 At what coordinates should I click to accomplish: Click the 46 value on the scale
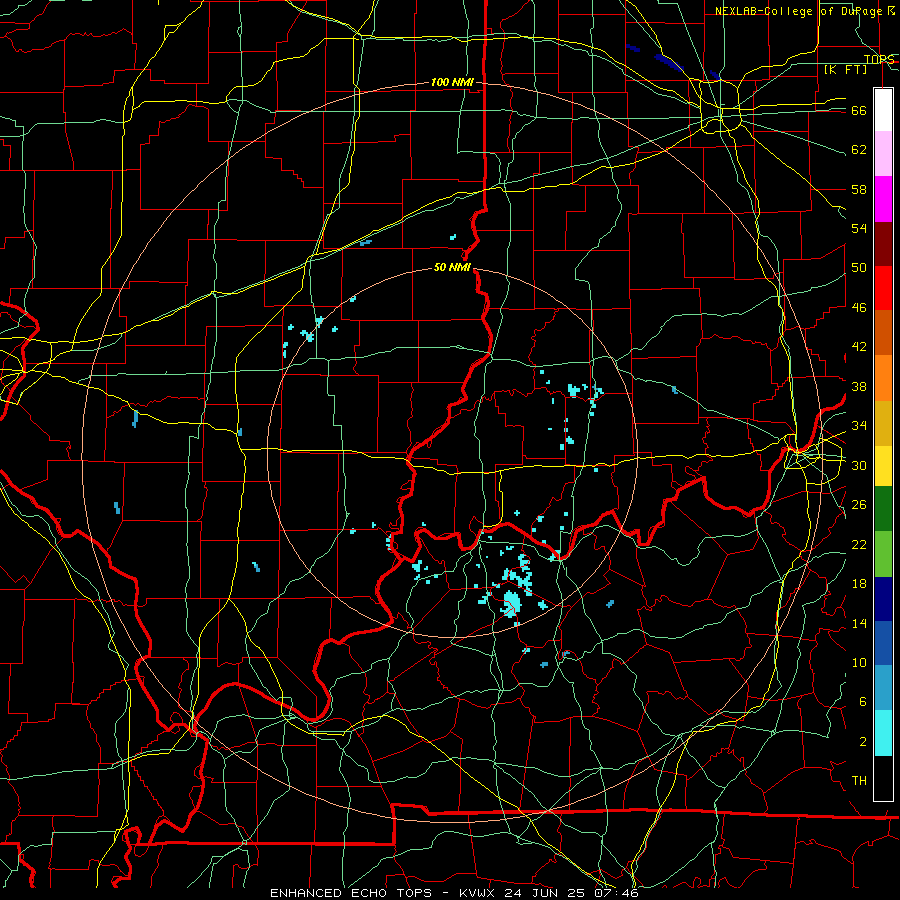click(859, 308)
